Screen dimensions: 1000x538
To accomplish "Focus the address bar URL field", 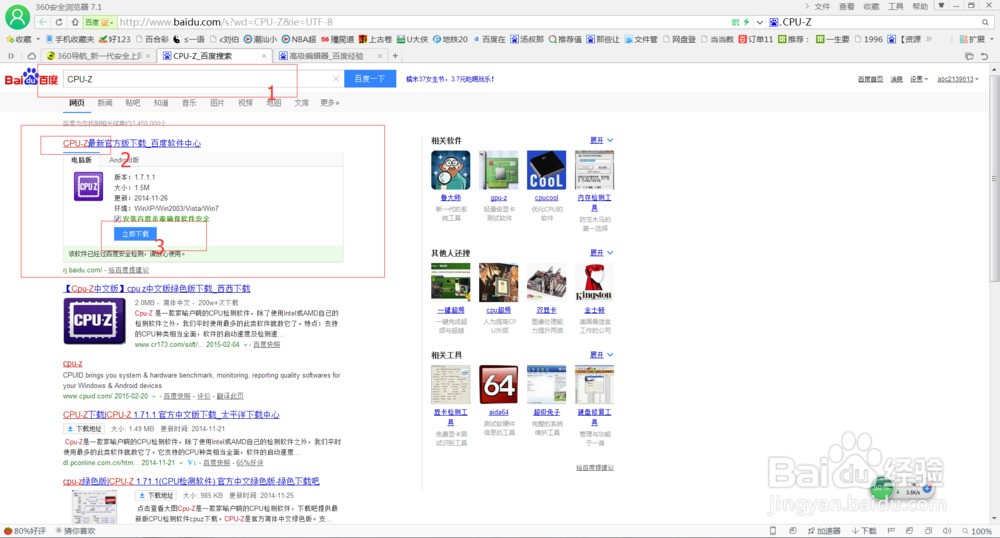I will tap(421, 22).
